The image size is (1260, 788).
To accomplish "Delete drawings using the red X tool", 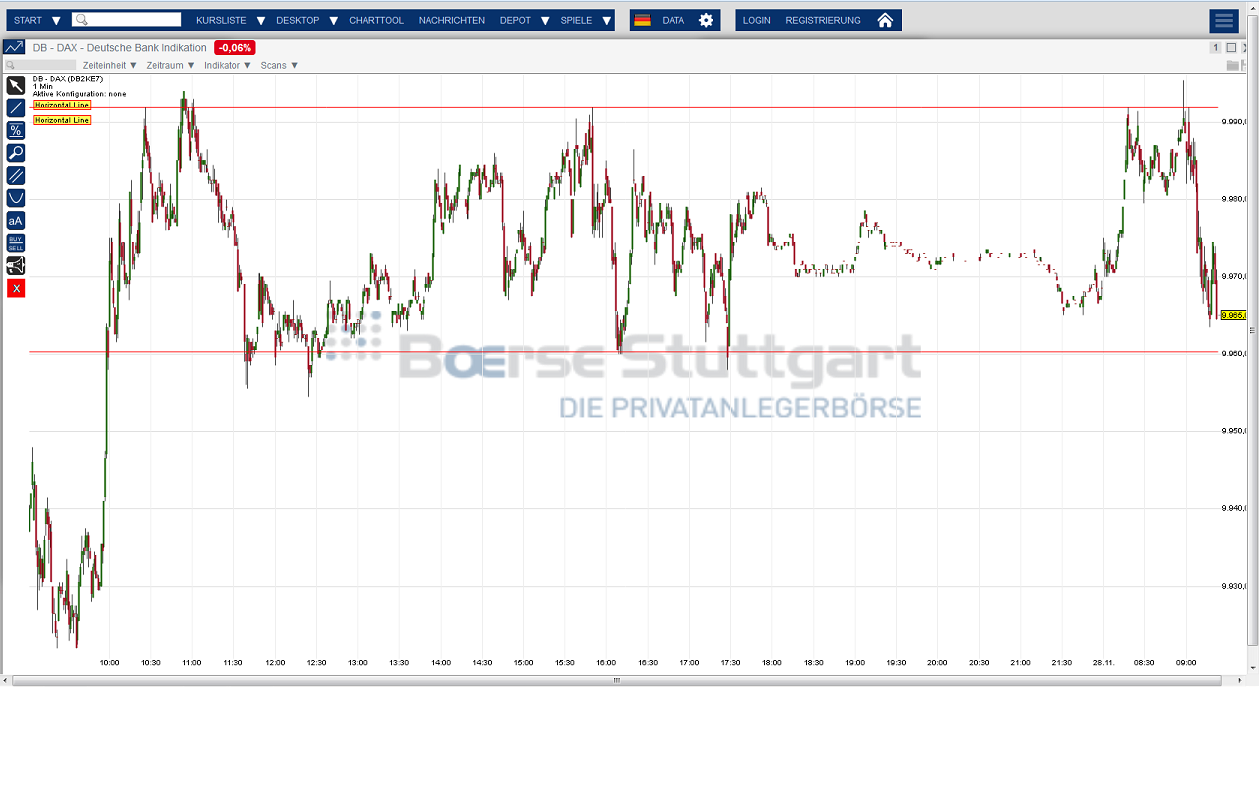I will point(15,288).
